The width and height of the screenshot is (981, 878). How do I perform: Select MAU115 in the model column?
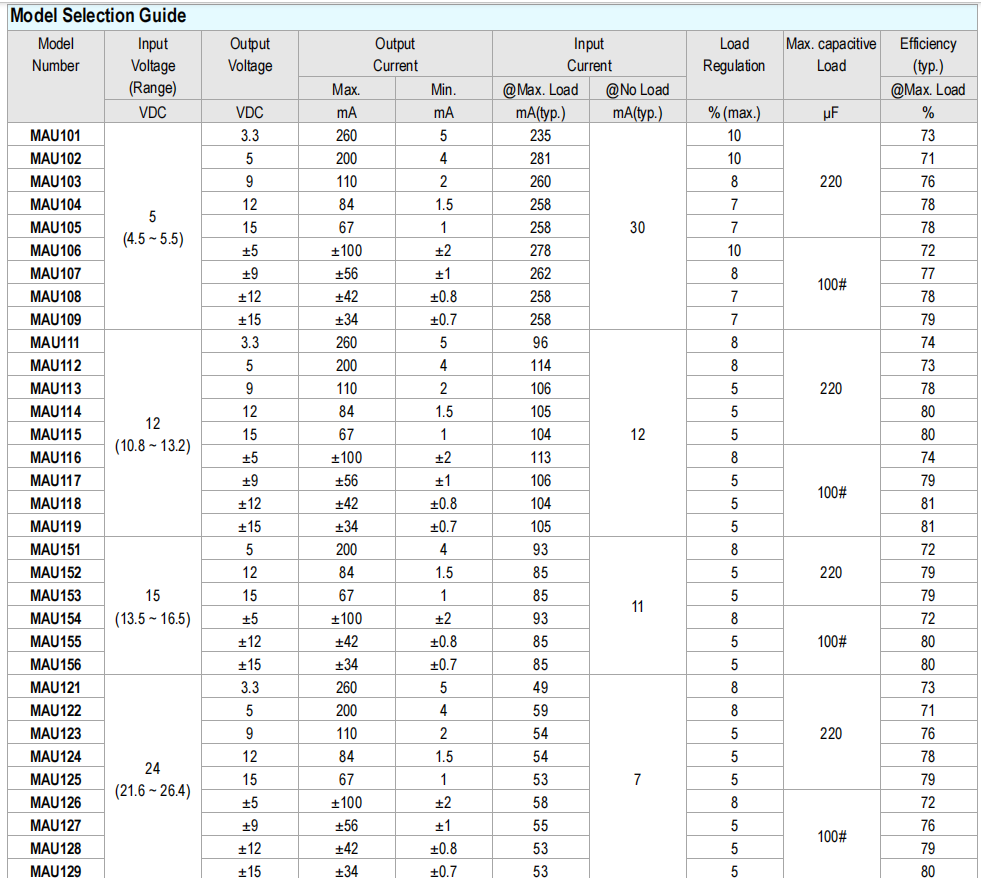pyautogui.click(x=56, y=434)
